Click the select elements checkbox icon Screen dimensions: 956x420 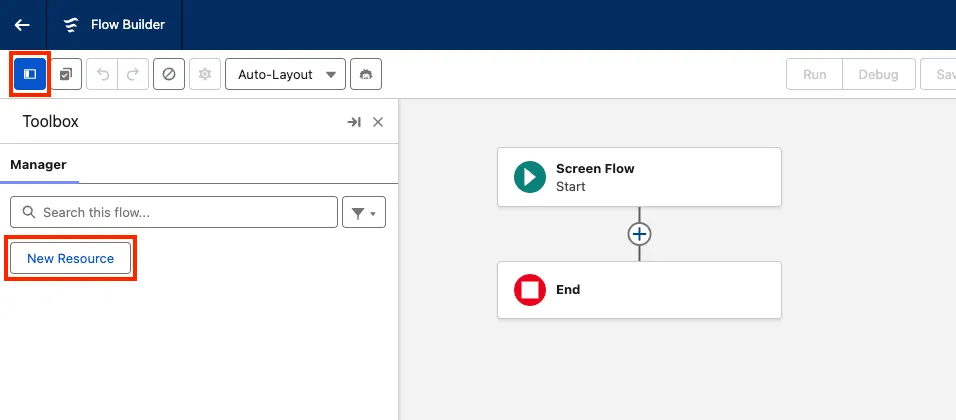click(66, 74)
